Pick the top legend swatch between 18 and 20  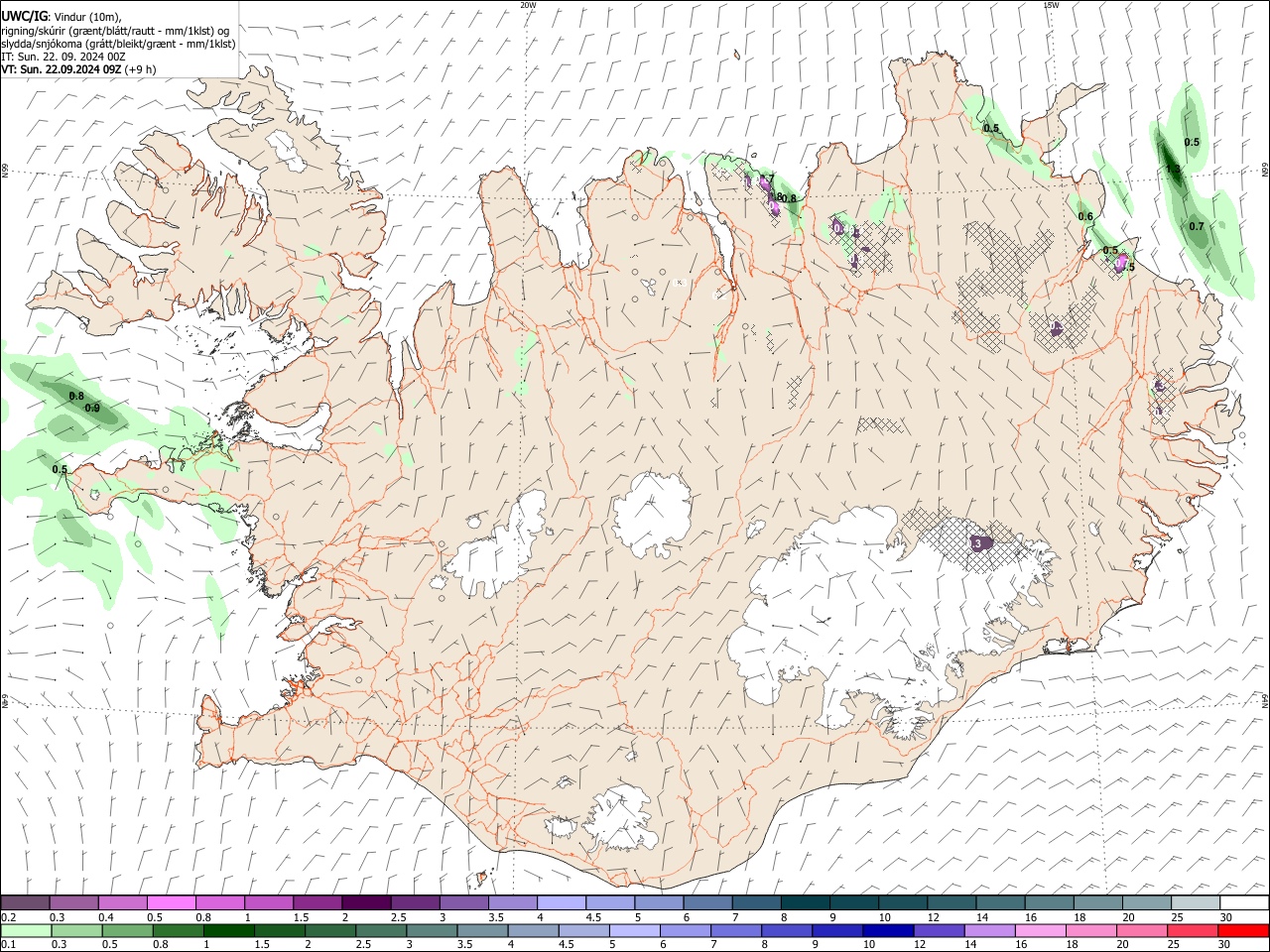pos(1098,903)
